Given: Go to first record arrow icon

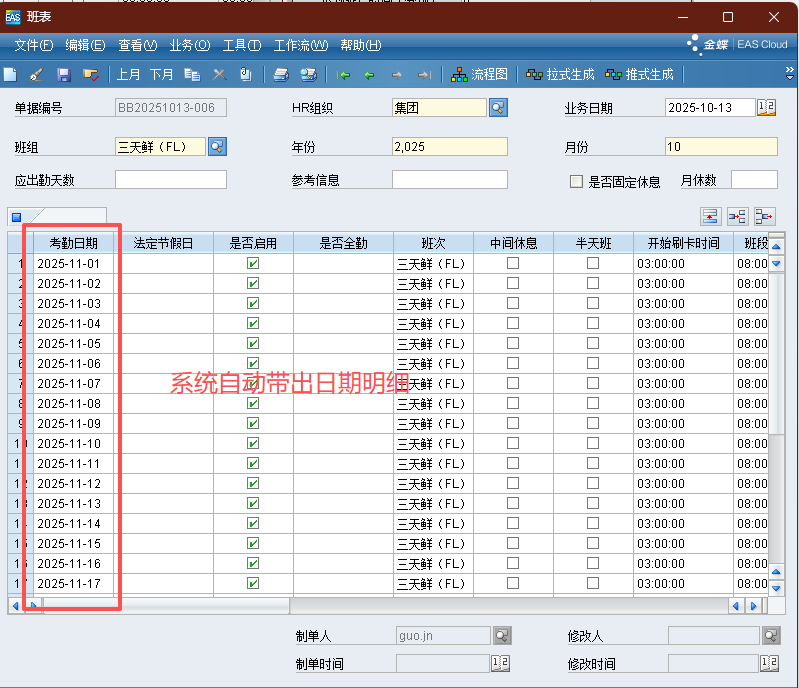Looking at the screenshot, I should click(x=343, y=75).
